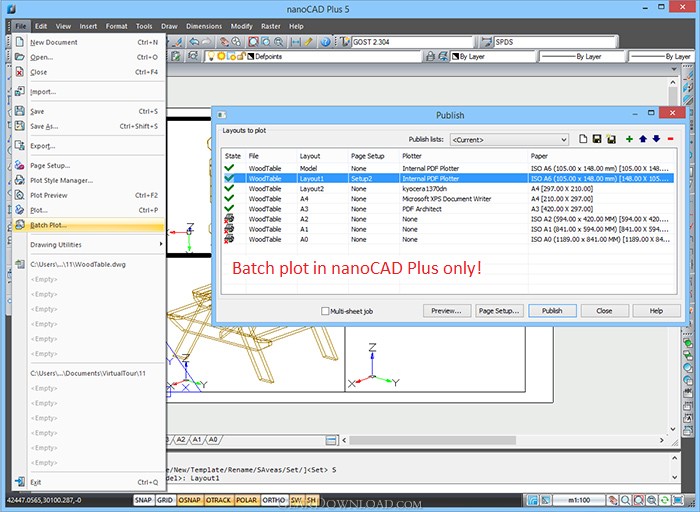Select the kyocera1370dn Layout2 row
Screen dimensions: 700x512
[x=448, y=189]
